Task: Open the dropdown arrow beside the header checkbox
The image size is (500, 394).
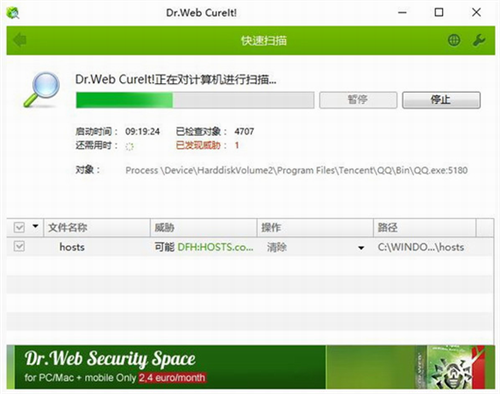Action: click(x=35, y=227)
